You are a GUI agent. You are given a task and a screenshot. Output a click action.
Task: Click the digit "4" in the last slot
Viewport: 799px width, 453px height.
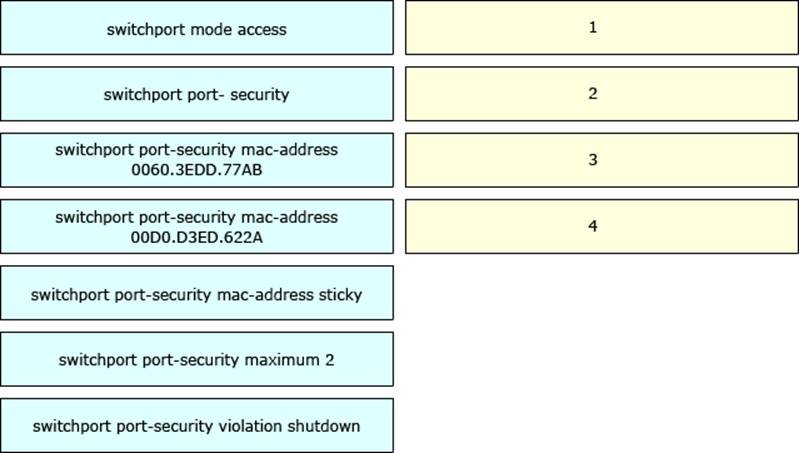(593, 226)
